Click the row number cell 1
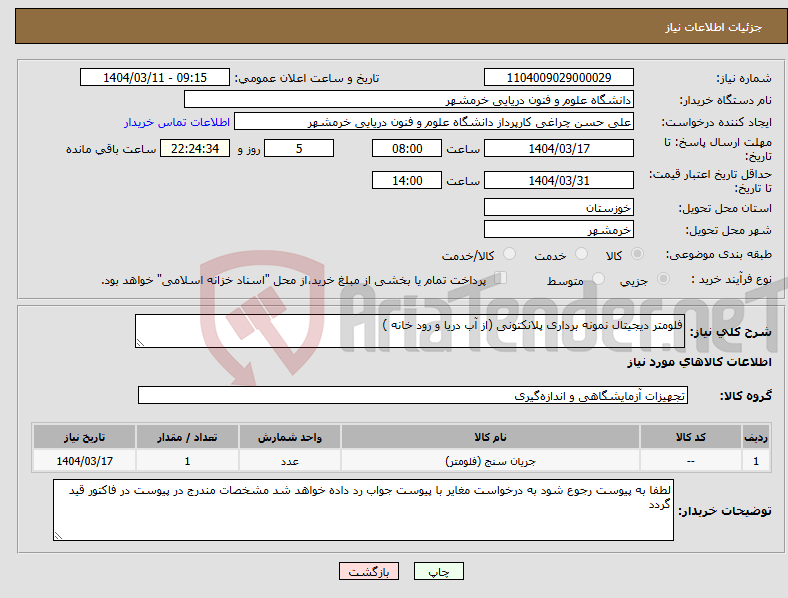This screenshot has width=788, height=598. tap(756, 460)
